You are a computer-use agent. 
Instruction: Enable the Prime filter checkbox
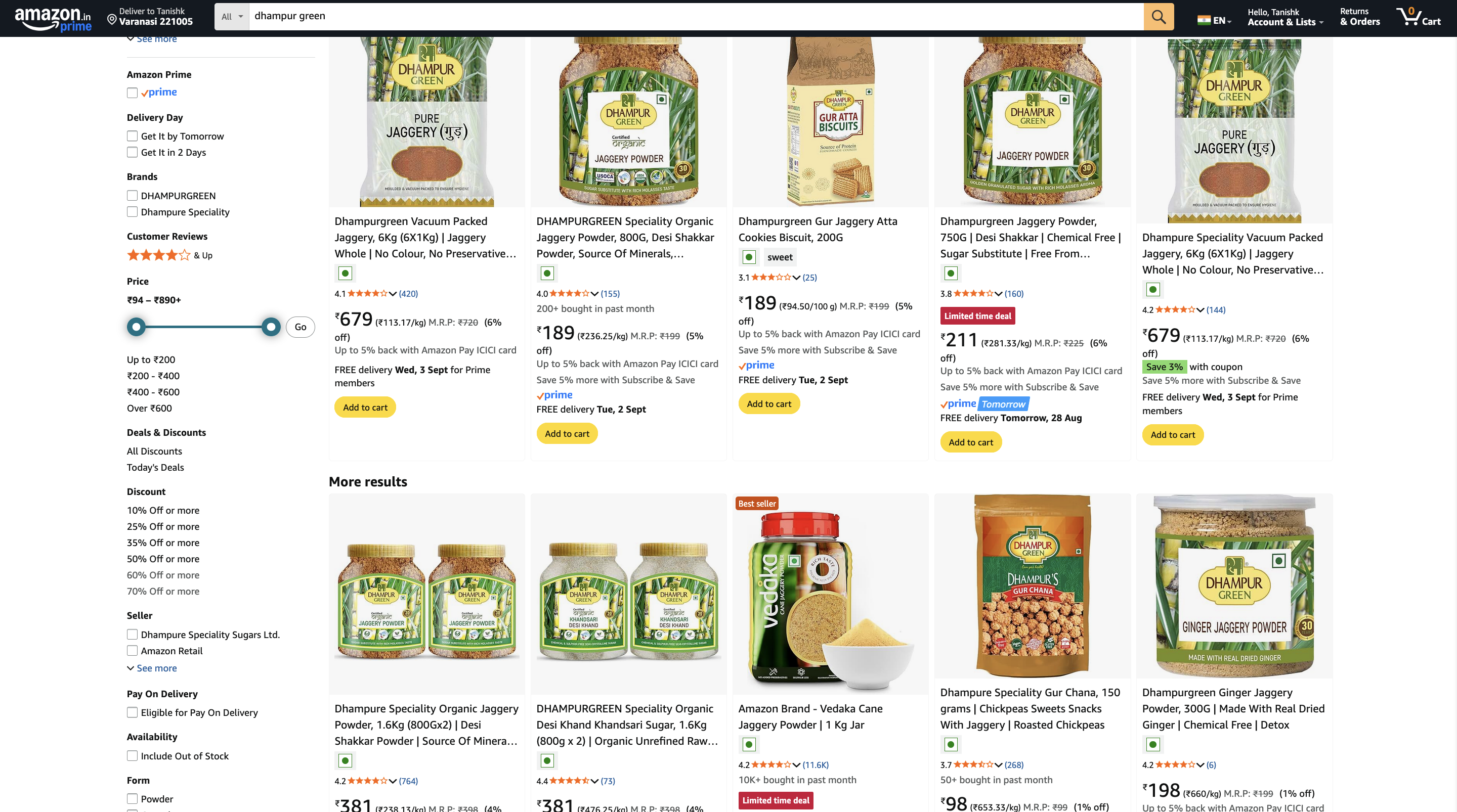click(132, 93)
